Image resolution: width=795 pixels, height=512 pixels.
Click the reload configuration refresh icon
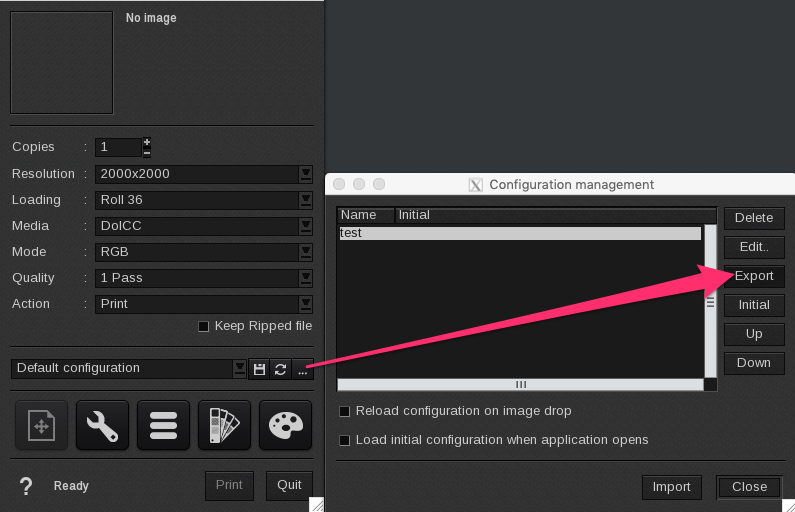[x=281, y=369]
